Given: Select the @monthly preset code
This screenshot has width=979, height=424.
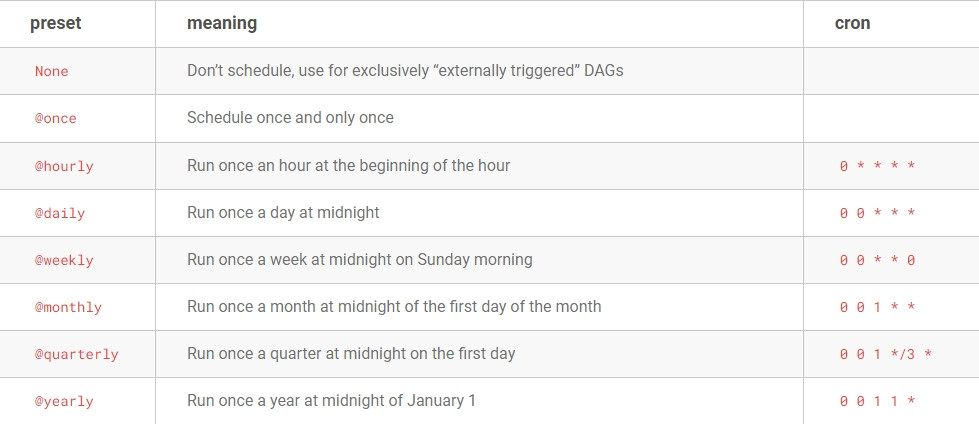Looking at the screenshot, I should (68, 307).
